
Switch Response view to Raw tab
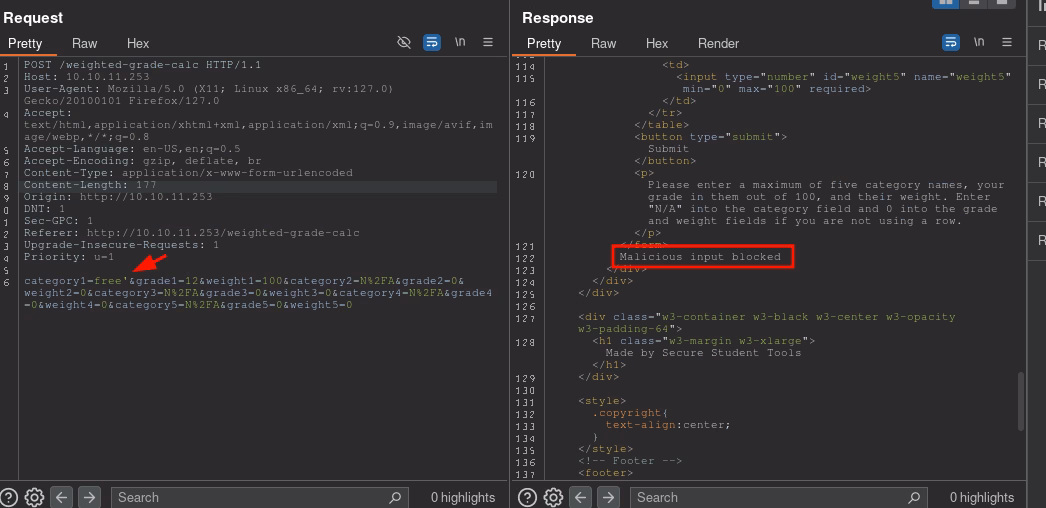click(604, 43)
